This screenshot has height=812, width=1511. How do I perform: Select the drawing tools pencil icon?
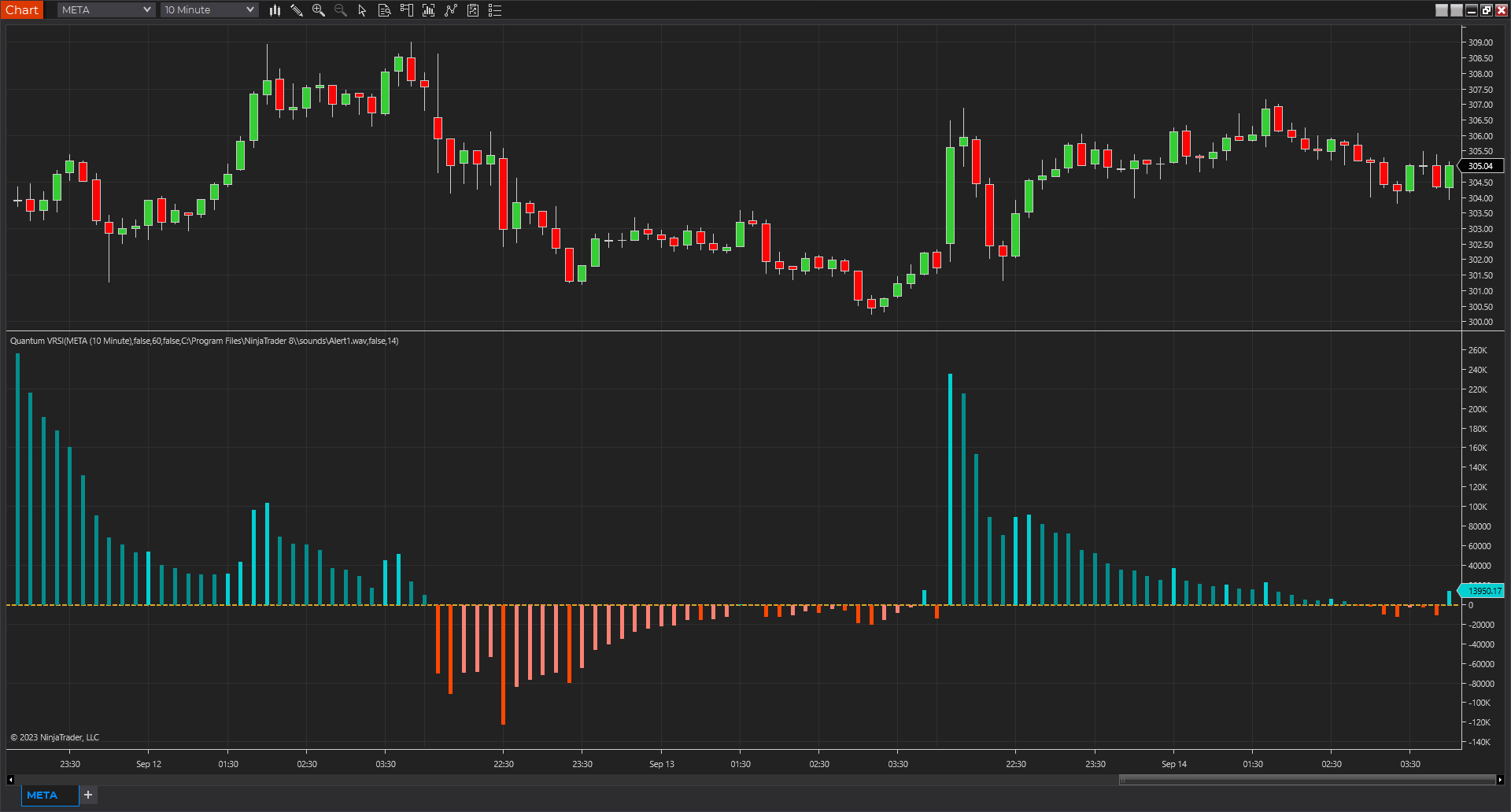(297, 10)
